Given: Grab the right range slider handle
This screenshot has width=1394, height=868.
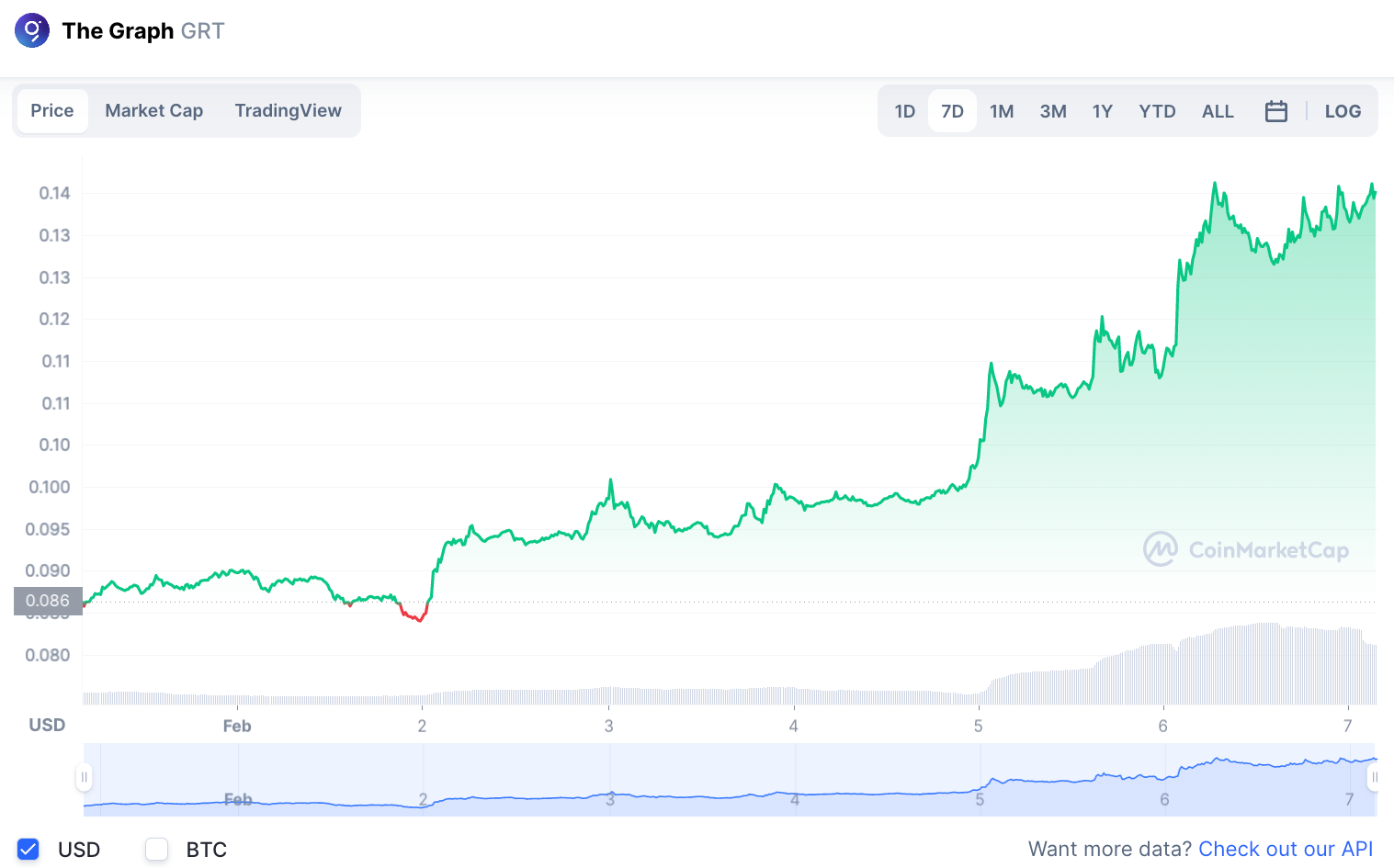Looking at the screenshot, I should pos(1374,778).
